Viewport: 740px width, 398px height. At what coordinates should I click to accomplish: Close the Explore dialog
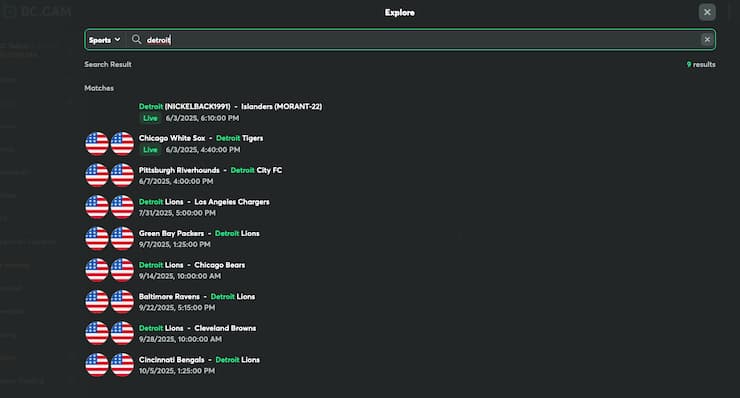[x=707, y=12]
